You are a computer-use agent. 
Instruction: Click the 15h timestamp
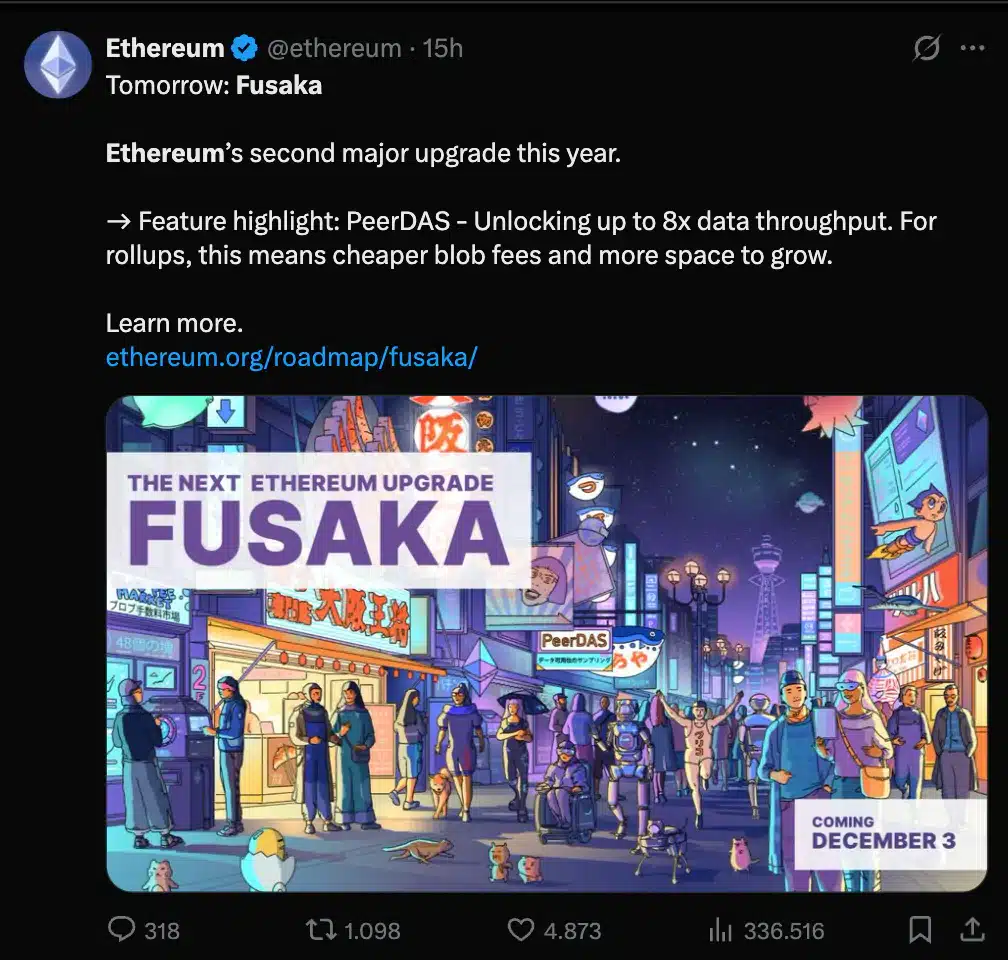coord(442,48)
